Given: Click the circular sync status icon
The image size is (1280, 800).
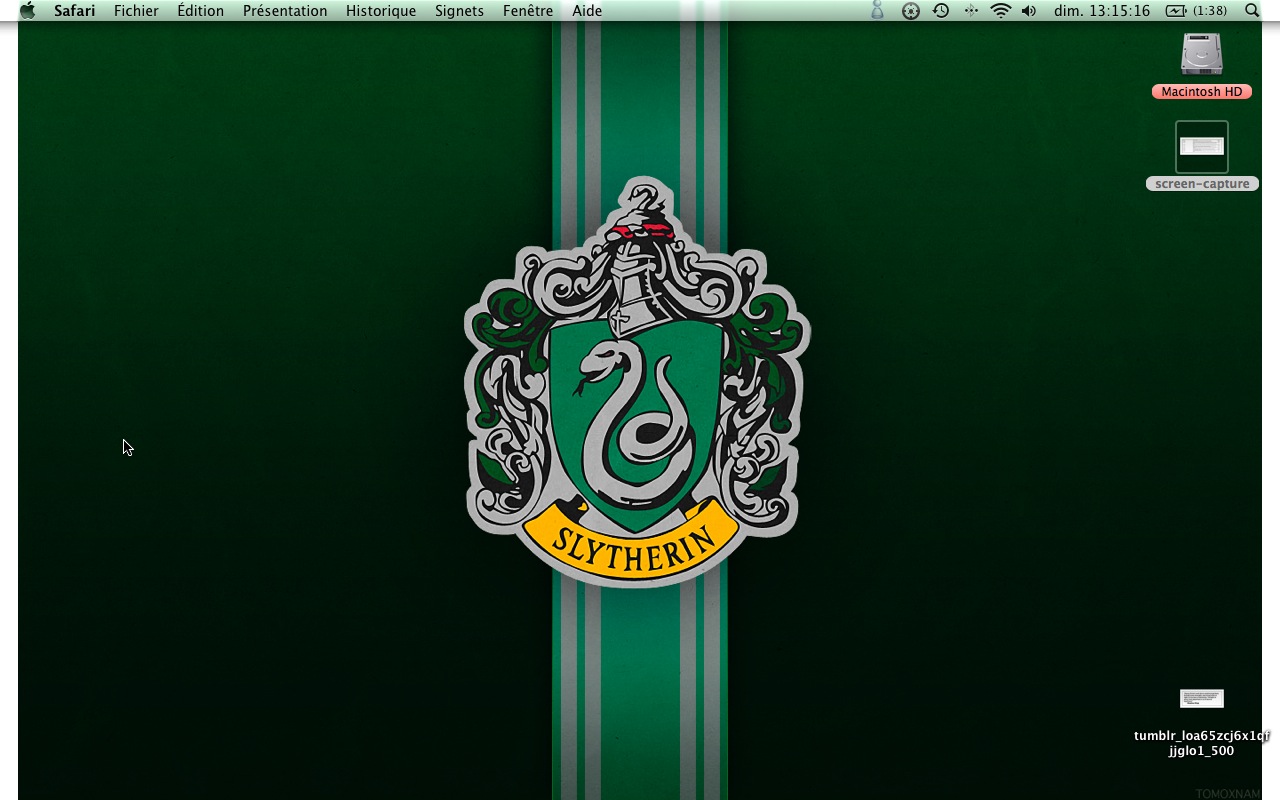Looking at the screenshot, I should pos(910,11).
